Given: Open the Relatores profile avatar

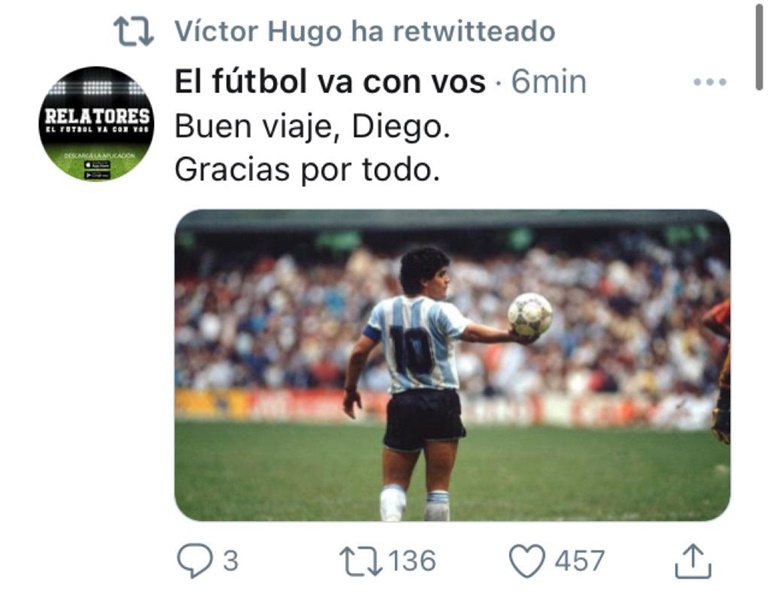Looking at the screenshot, I should [x=96, y=124].
